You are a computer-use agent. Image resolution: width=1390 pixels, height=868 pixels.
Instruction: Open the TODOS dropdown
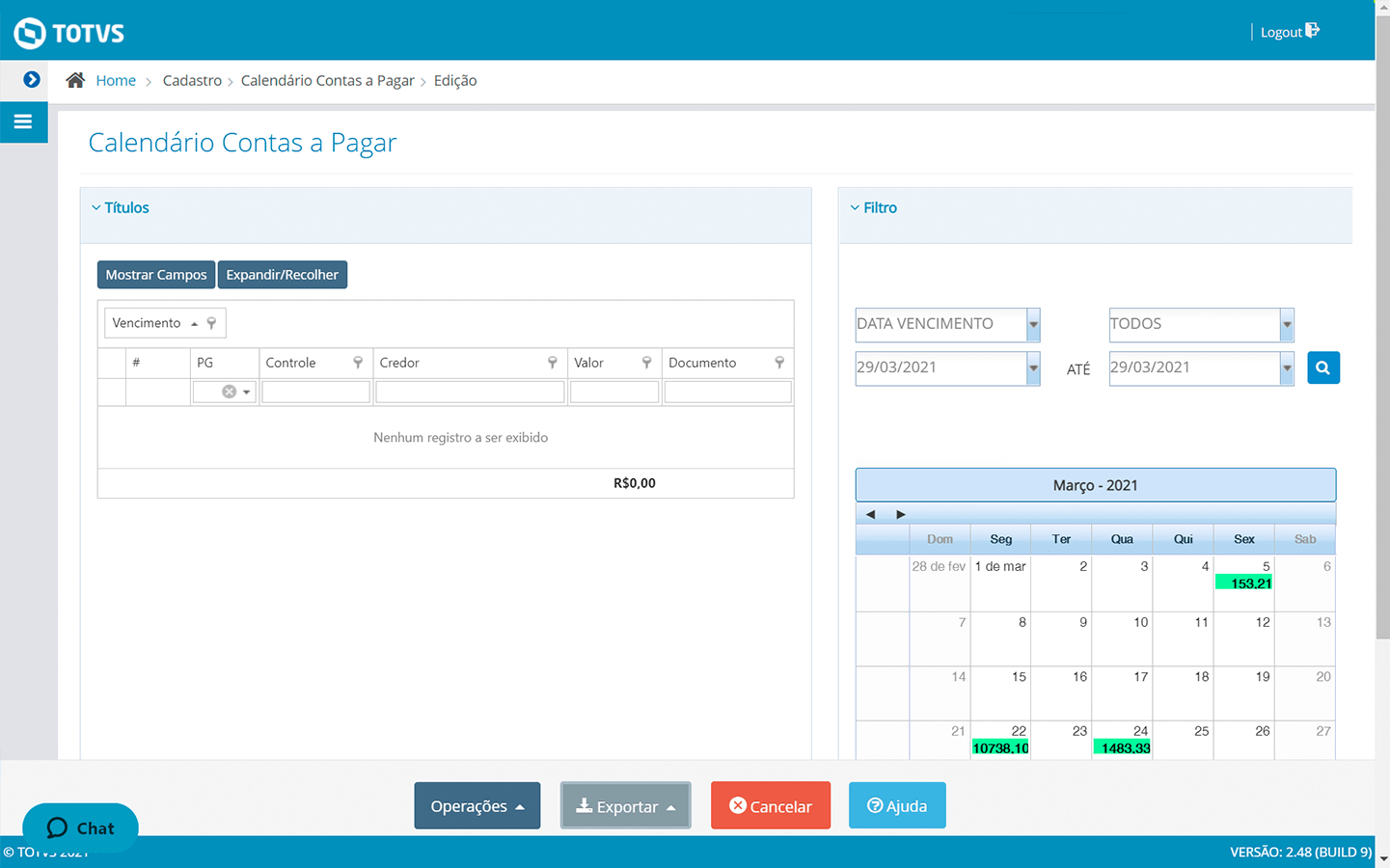pos(1286,325)
